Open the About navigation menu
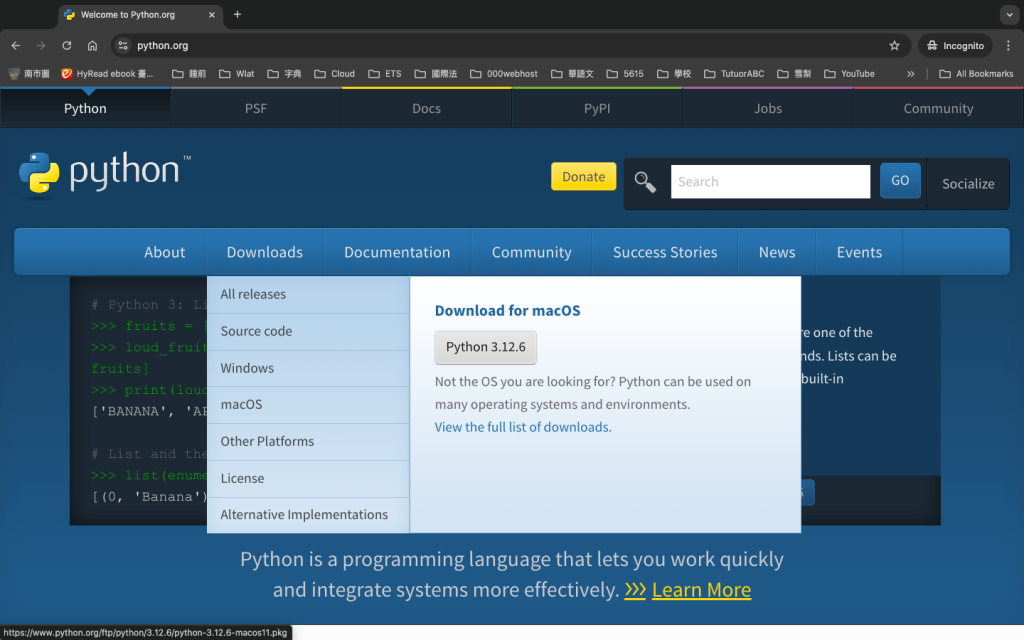The image size is (1024, 640). 165,252
